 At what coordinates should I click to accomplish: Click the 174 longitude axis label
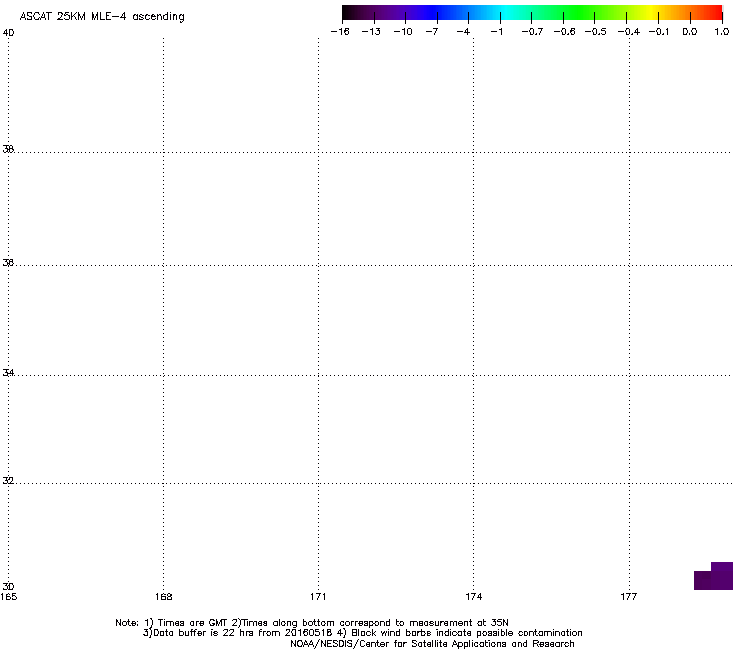click(473, 597)
